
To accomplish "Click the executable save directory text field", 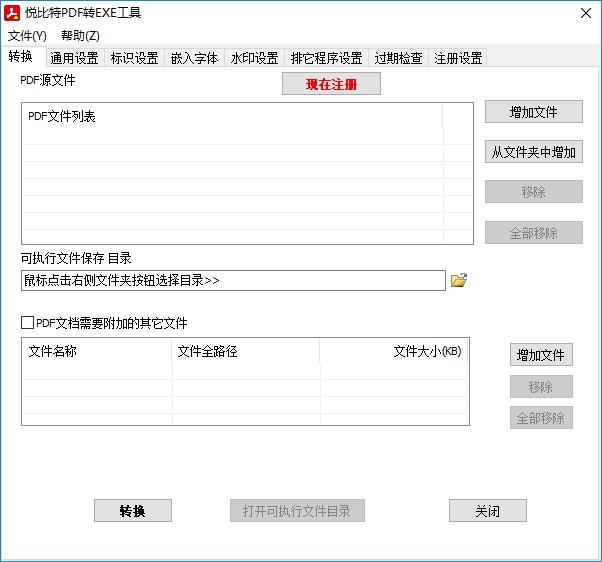I will click(x=232, y=281).
